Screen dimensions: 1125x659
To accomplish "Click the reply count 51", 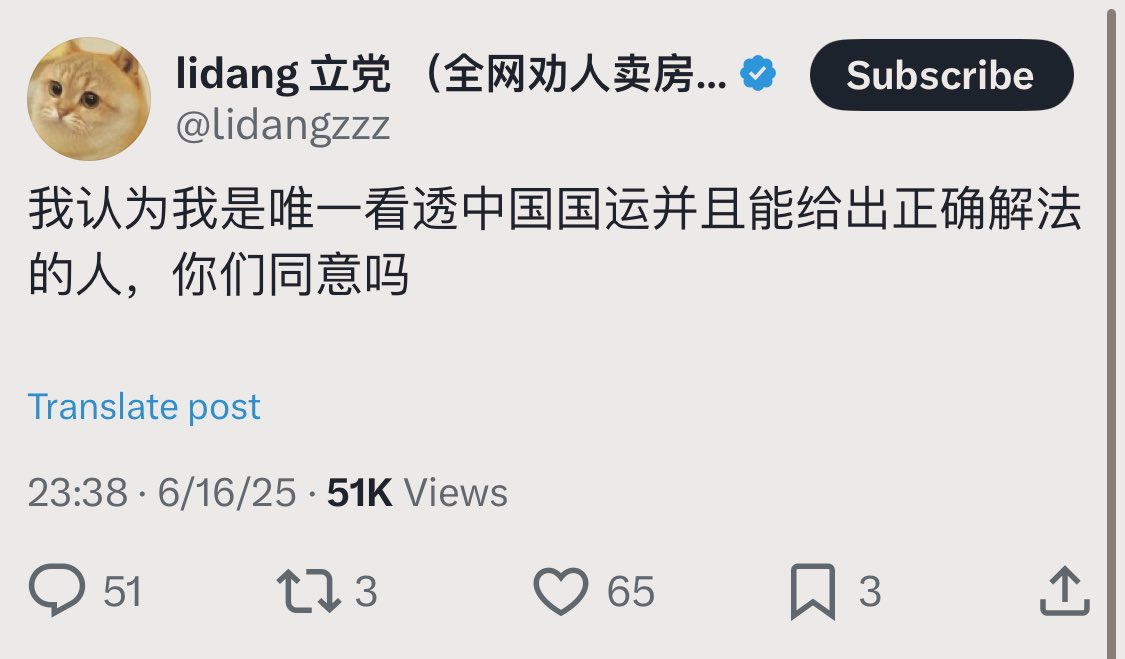I will [122, 592].
